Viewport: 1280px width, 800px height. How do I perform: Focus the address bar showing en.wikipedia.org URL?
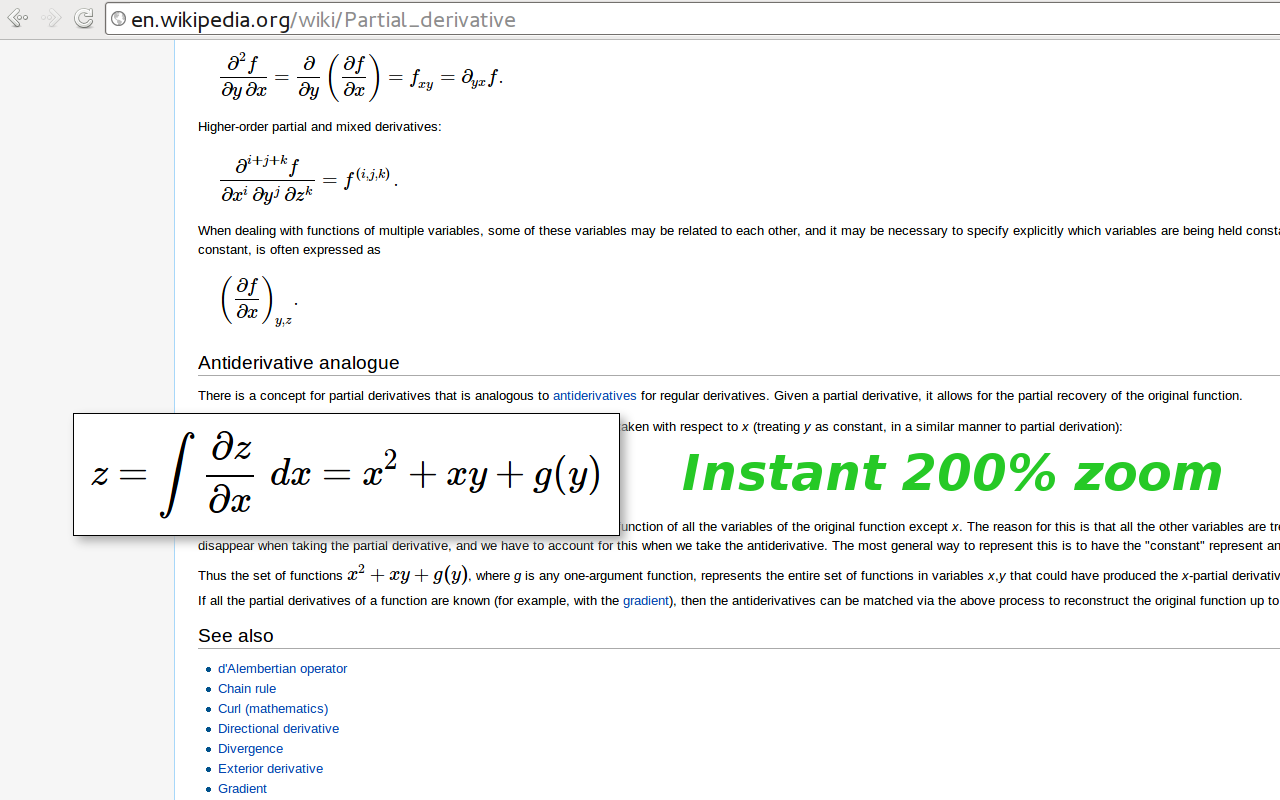692,19
